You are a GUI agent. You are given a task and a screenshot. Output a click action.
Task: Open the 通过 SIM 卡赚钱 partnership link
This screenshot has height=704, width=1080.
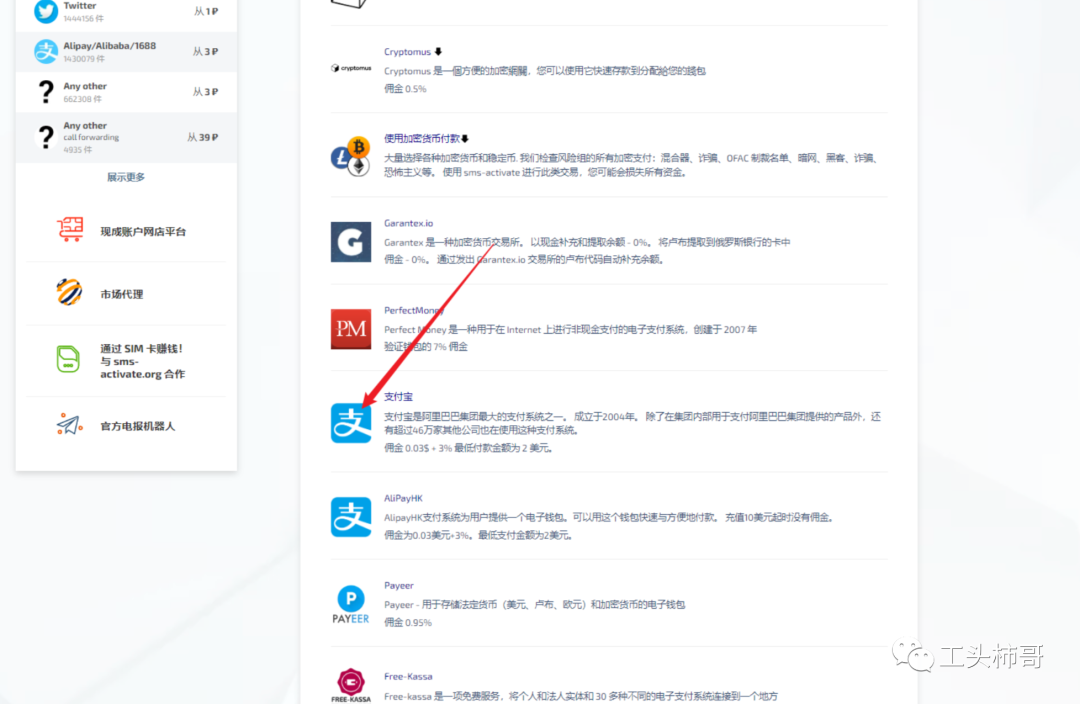click(141, 361)
